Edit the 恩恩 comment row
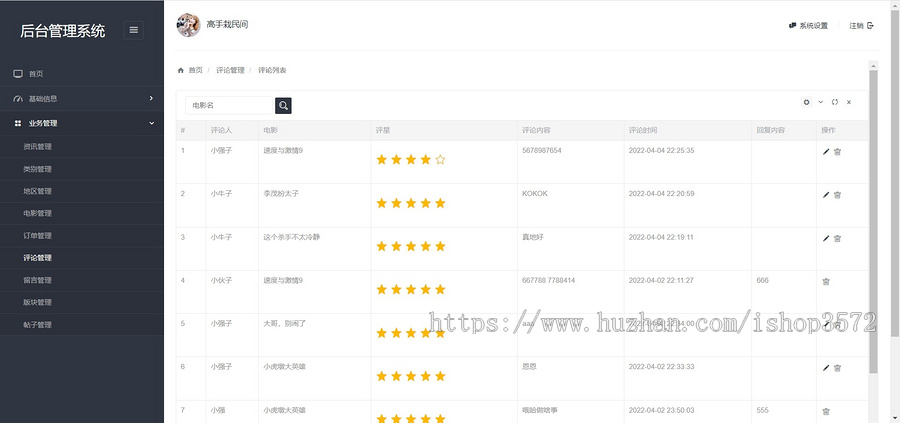 (826, 368)
